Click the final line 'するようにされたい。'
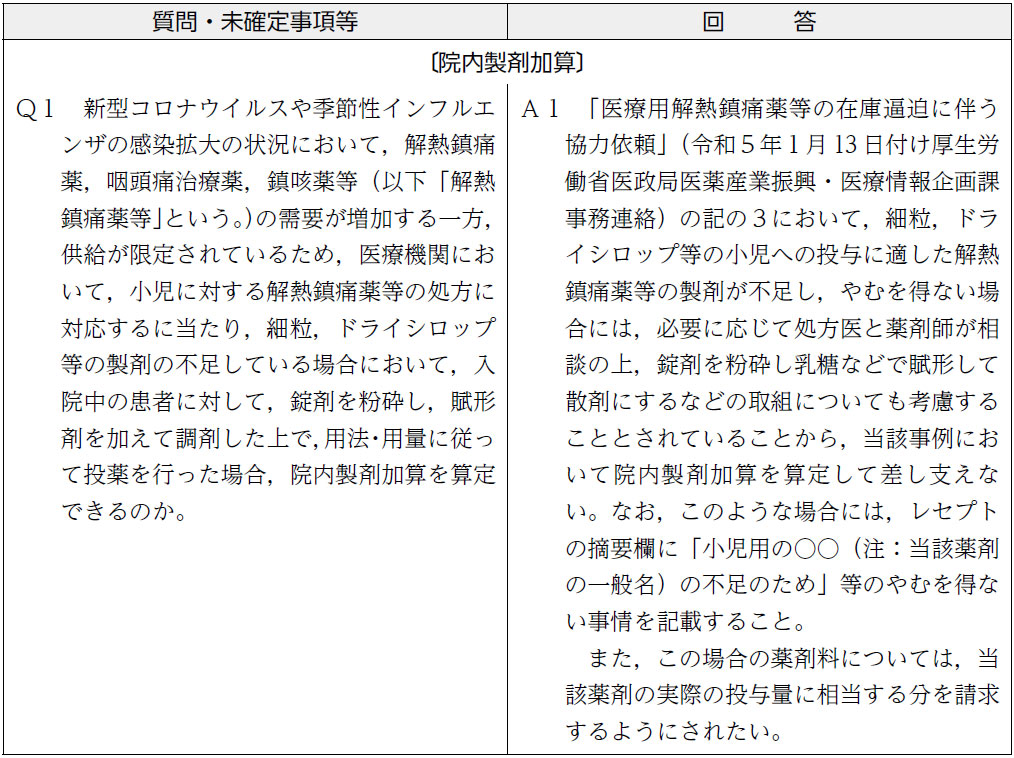The width and height of the screenshot is (1014, 758). 675,731
